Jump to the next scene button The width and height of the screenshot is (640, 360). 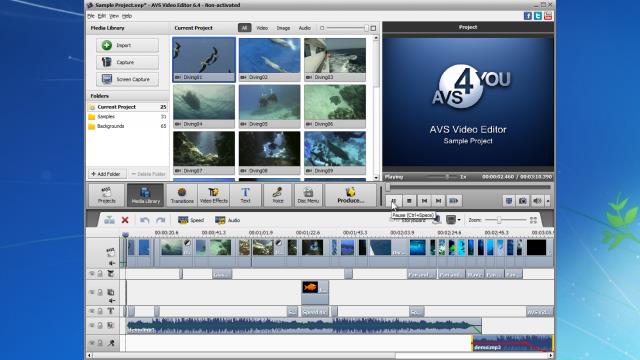pos(453,201)
